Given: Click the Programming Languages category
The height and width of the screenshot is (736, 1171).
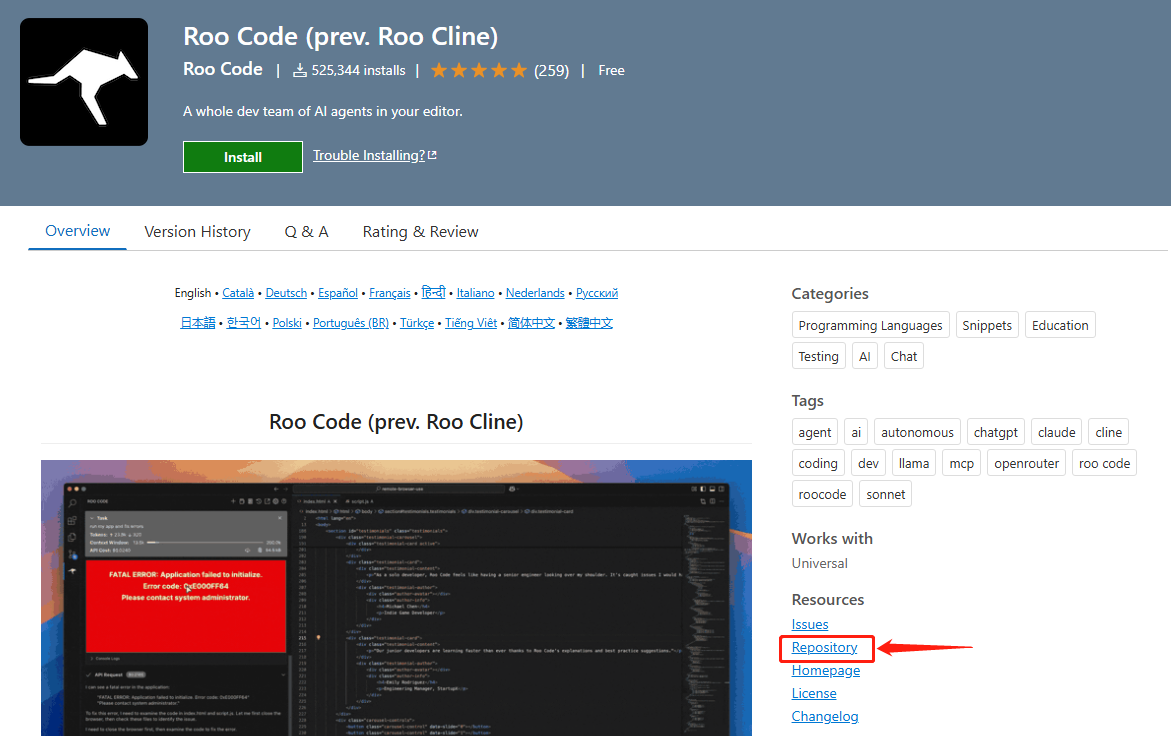Looking at the screenshot, I should 870,325.
